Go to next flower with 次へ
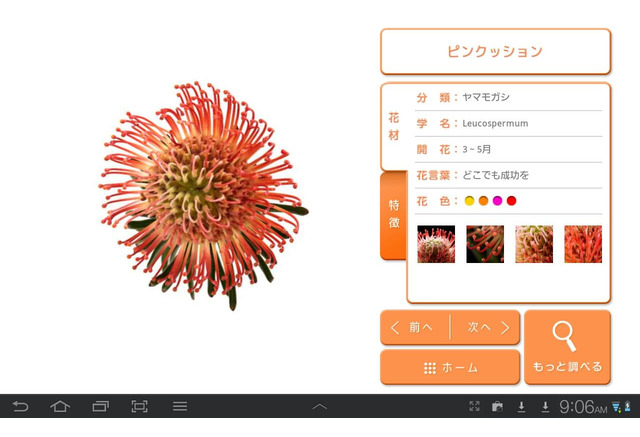 (485, 327)
